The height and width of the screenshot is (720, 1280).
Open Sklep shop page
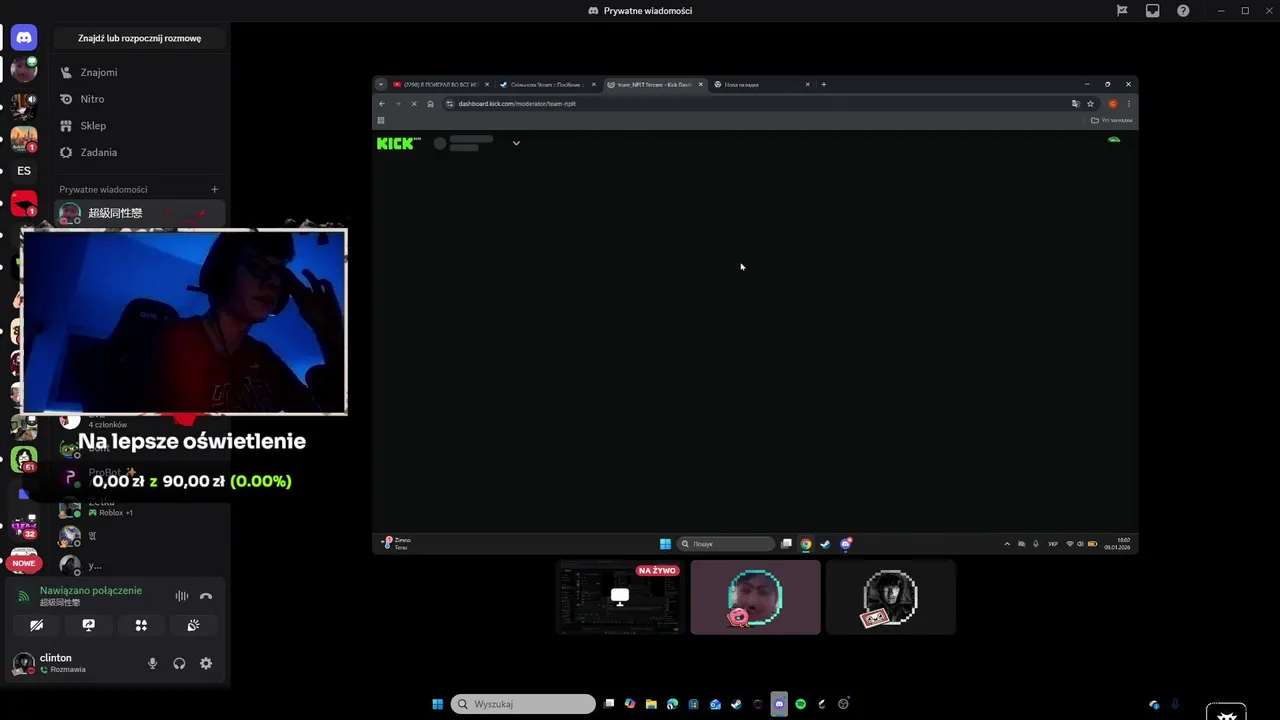click(140, 126)
